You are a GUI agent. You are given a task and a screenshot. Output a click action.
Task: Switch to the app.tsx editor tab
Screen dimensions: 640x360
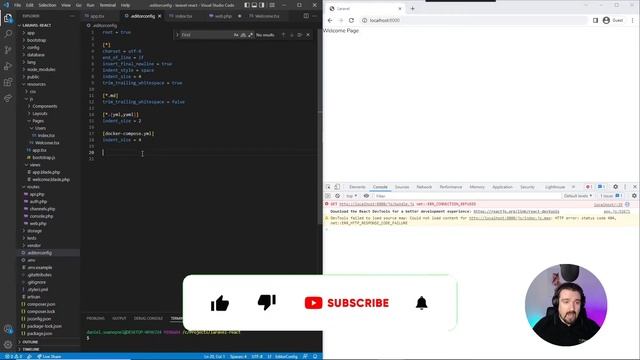click(97, 16)
